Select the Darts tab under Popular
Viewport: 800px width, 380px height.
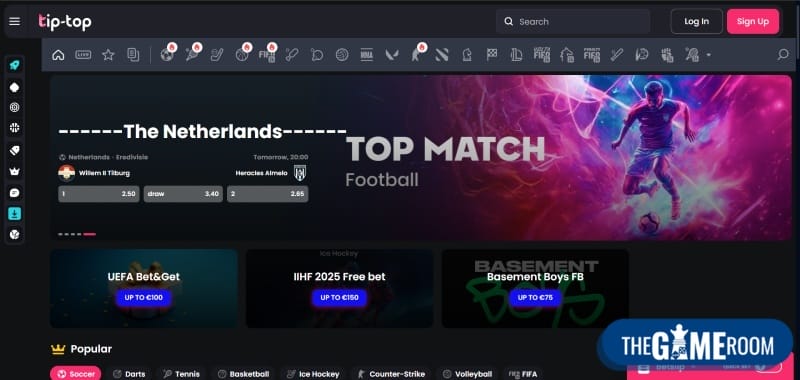[x=129, y=374]
